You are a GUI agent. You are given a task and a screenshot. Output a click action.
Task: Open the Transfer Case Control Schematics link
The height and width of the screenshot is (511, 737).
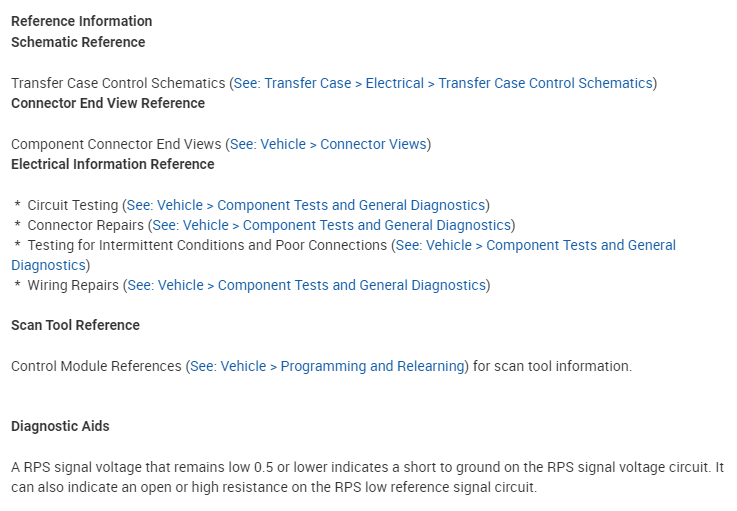tap(443, 83)
